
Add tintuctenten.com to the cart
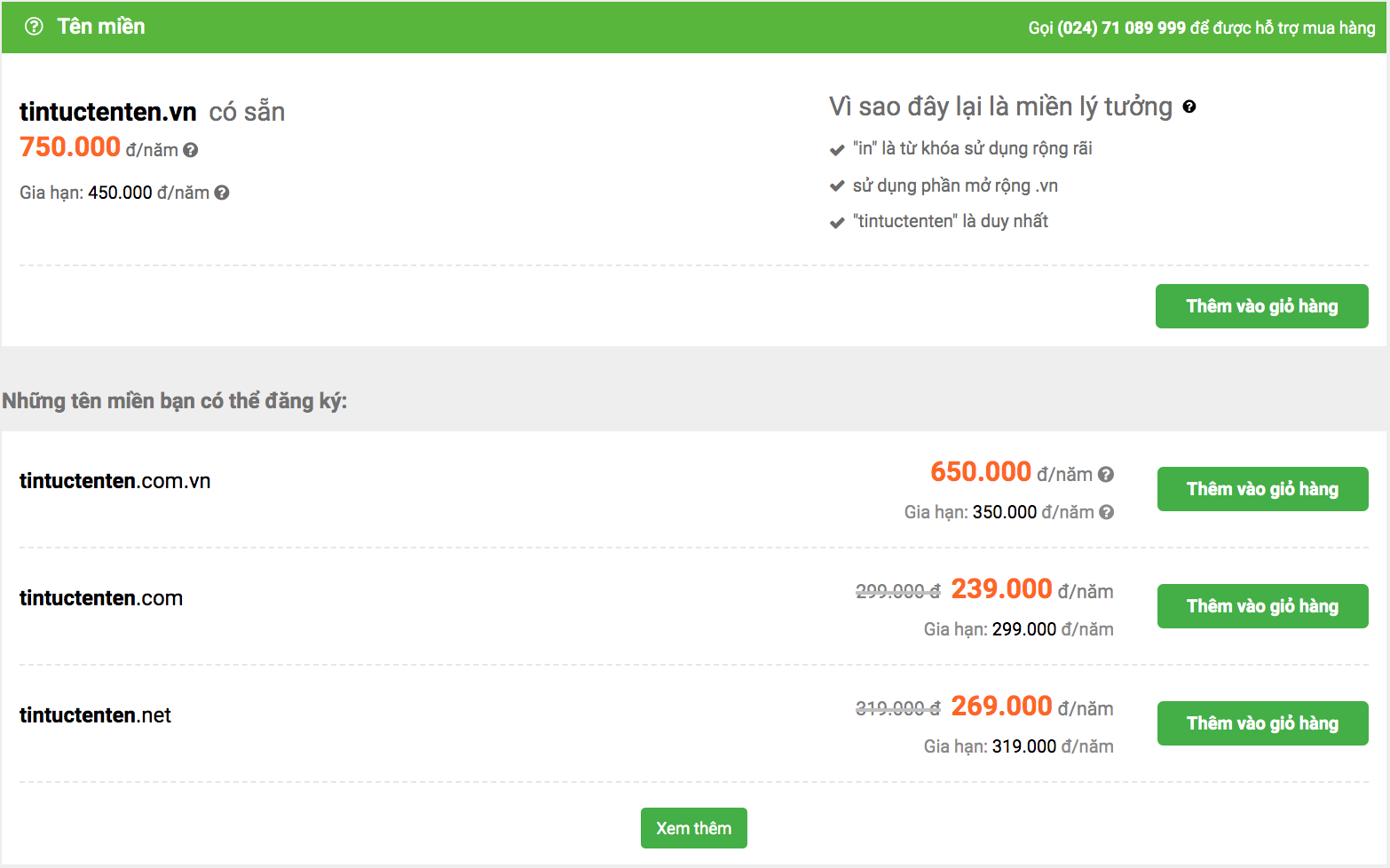pos(1261,605)
